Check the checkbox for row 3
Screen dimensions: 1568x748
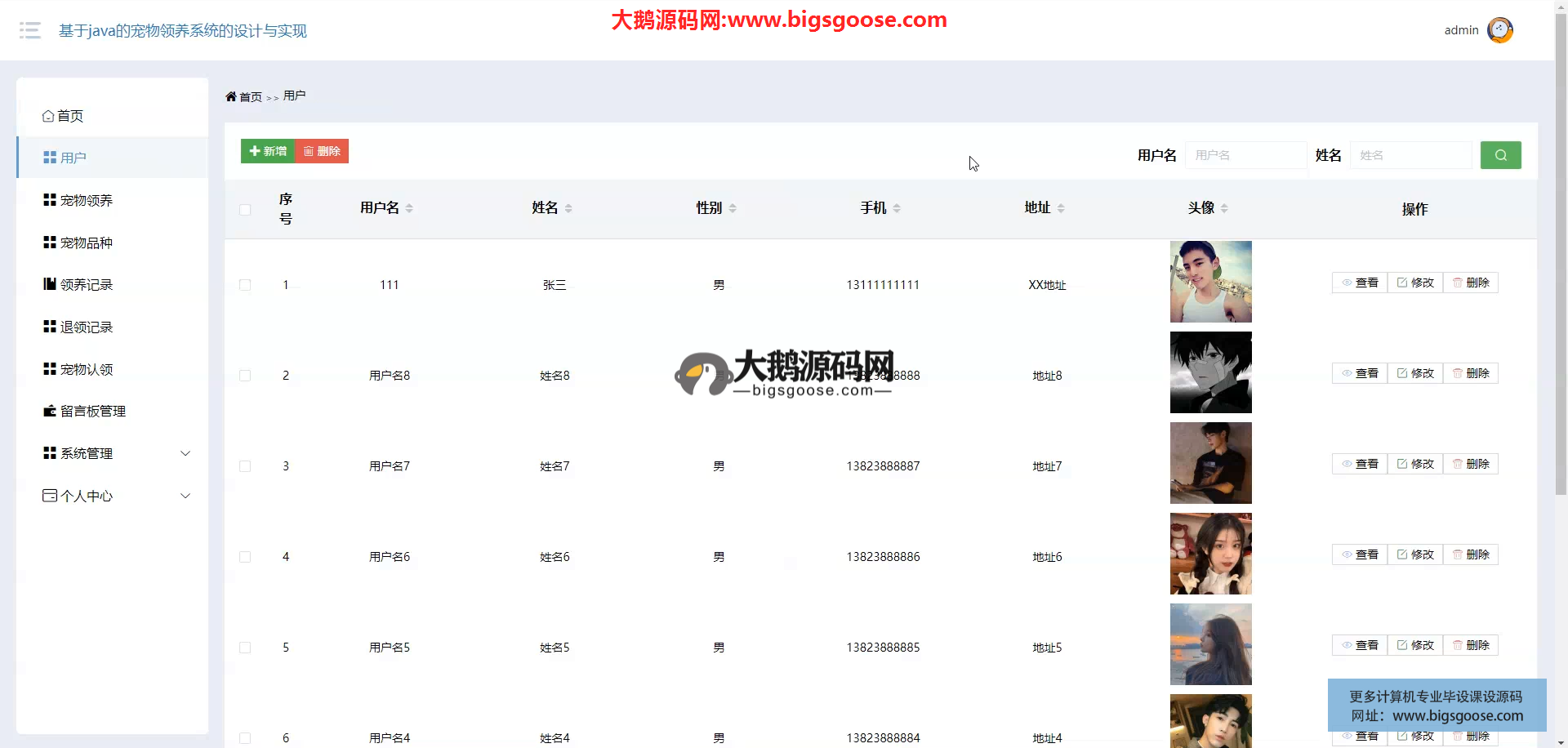pyautogui.click(x=245, y=466)
